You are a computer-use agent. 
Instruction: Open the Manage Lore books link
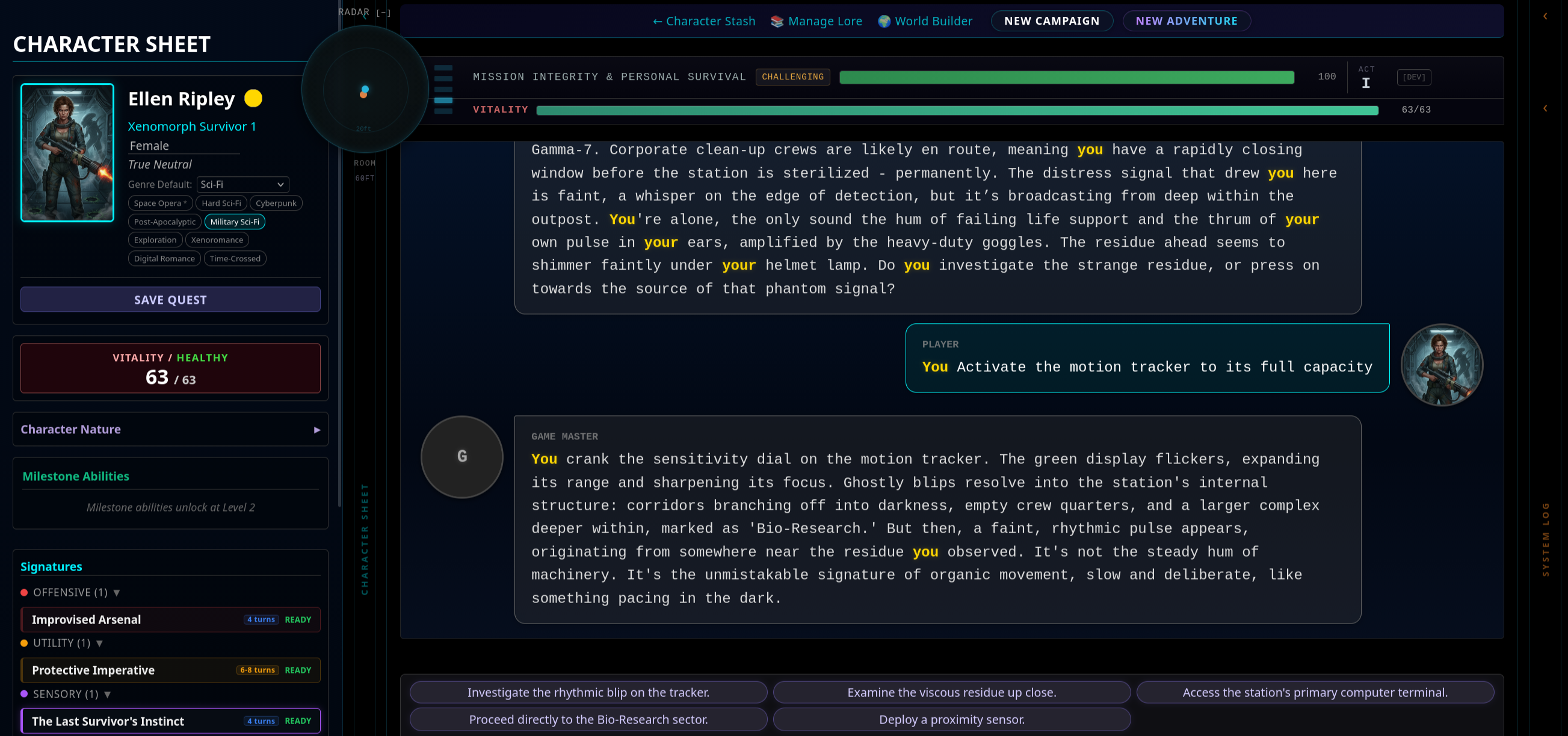tap(816, 20)
